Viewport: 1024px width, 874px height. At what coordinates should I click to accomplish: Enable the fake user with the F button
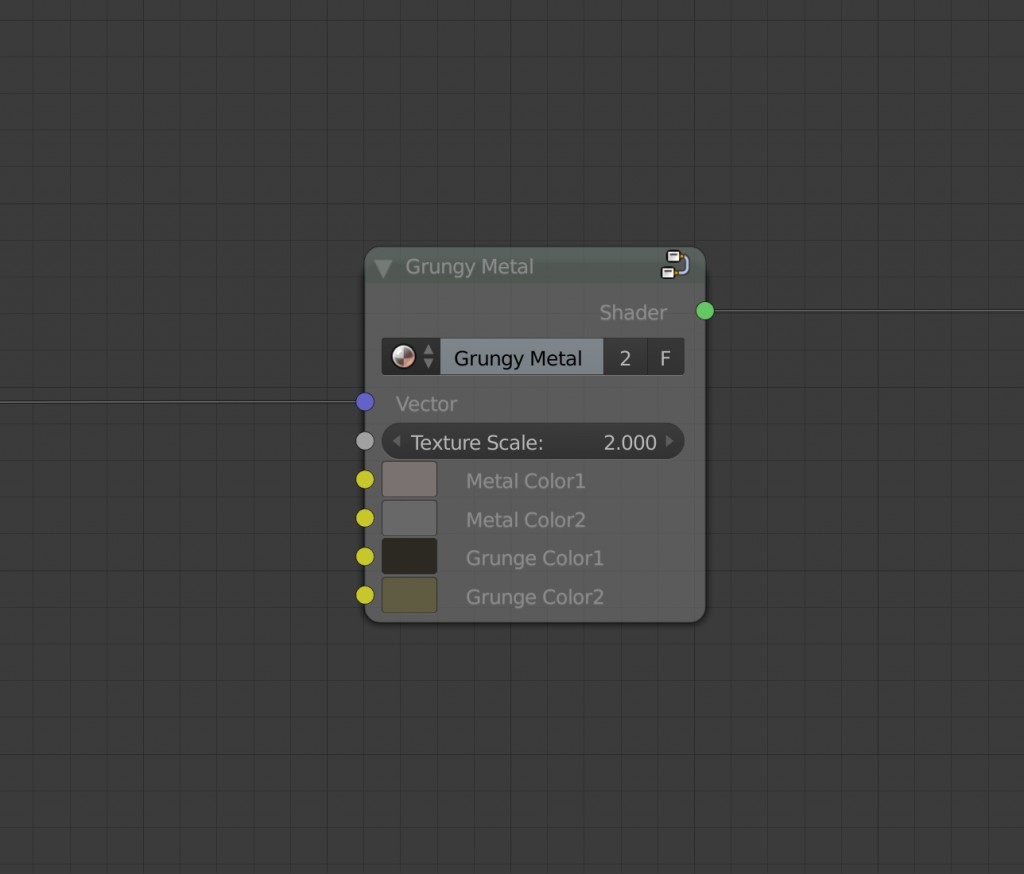tap(665, 356)
